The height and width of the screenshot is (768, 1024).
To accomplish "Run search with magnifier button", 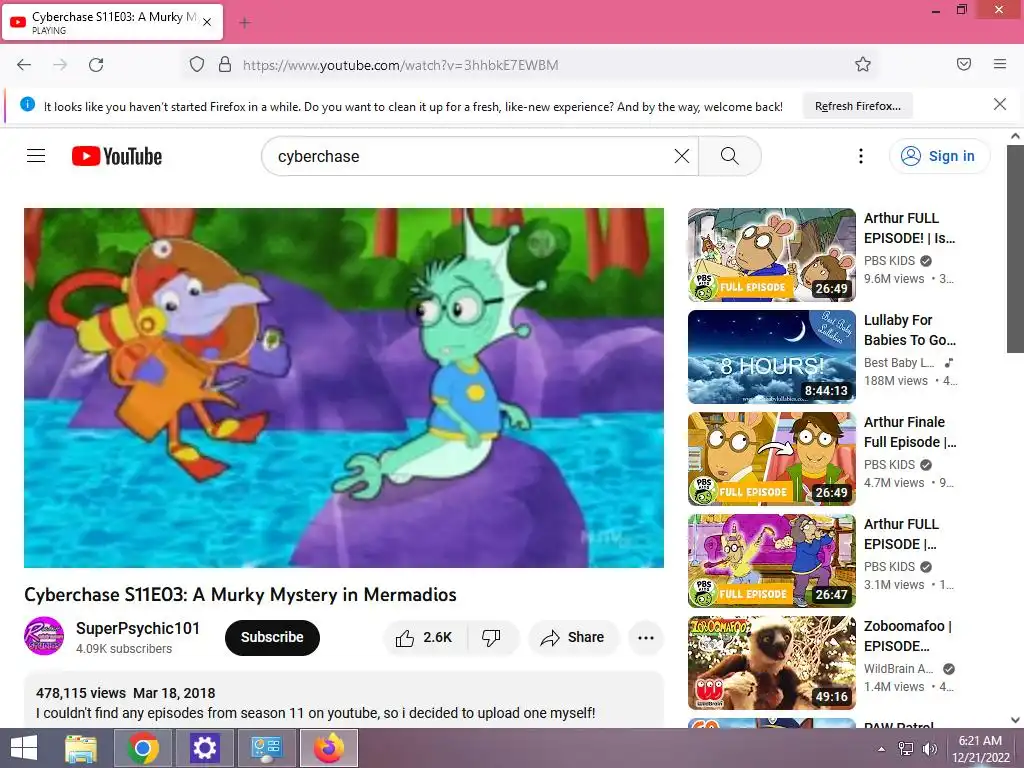I will coord(729,156).
